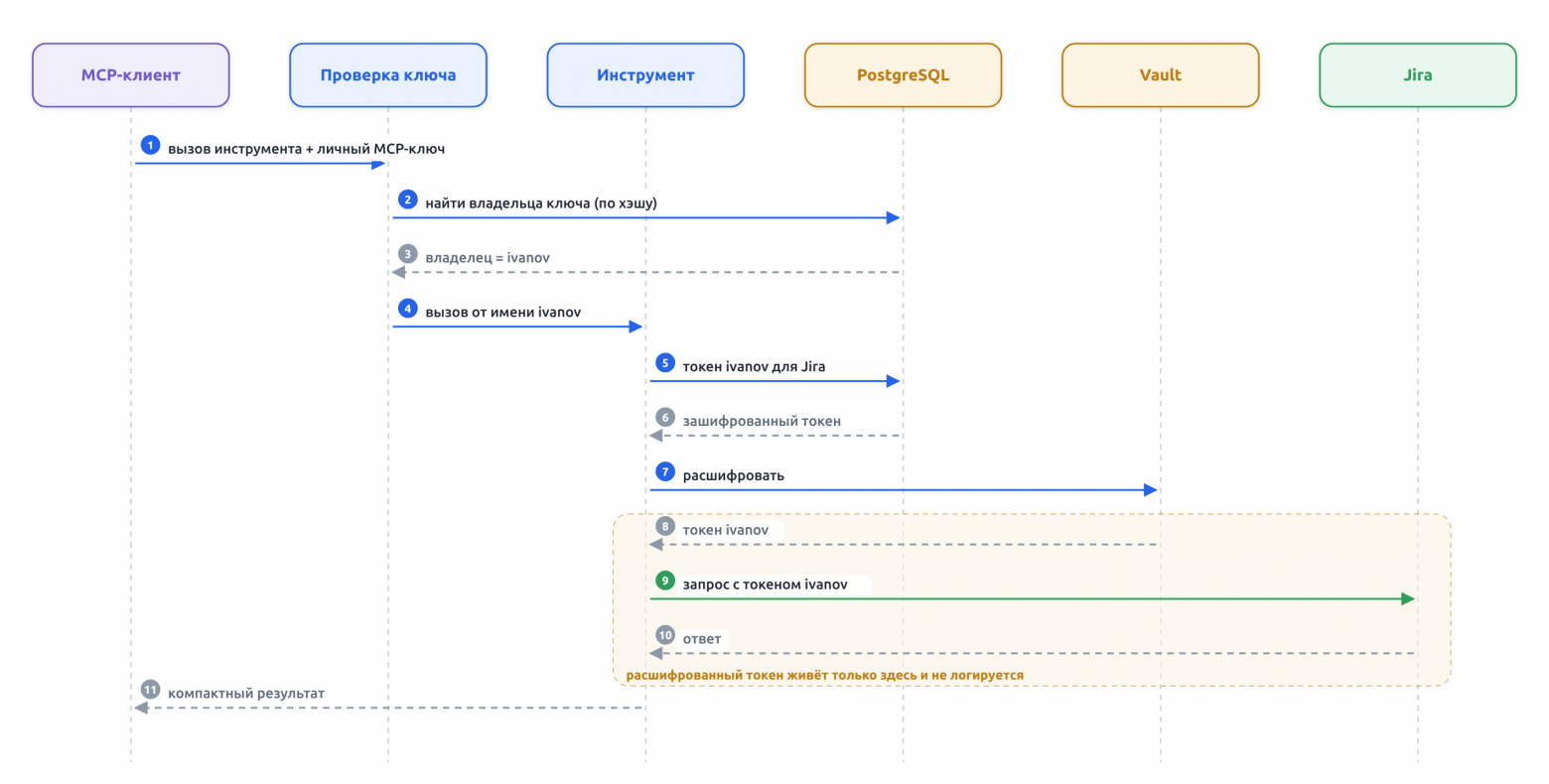Image resolution: width=1549 pixels, height=784 pixels.
Task: Select the label «вызов от имени ivanov»
Action: pyautogui.click(x=503, y=313)
